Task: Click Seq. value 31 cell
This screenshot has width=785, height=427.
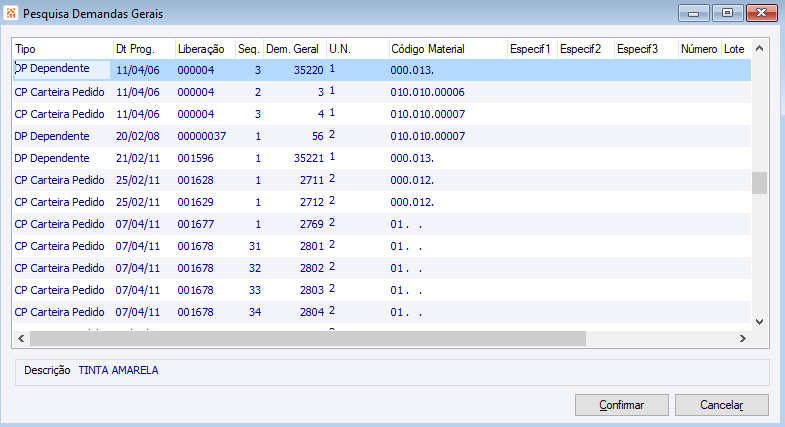Action: [x=255, y=246]
